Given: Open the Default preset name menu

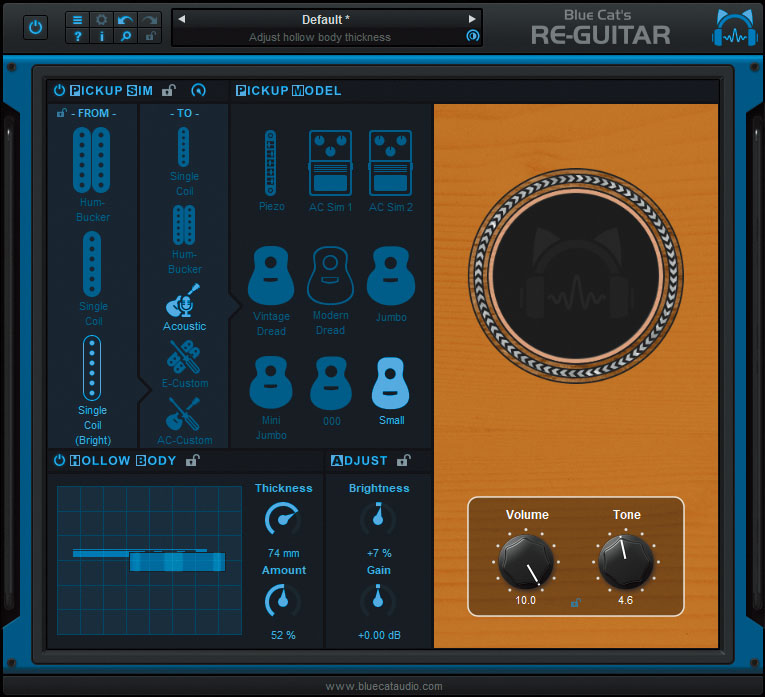Looking at the screenshot, I should coord(325,20).
